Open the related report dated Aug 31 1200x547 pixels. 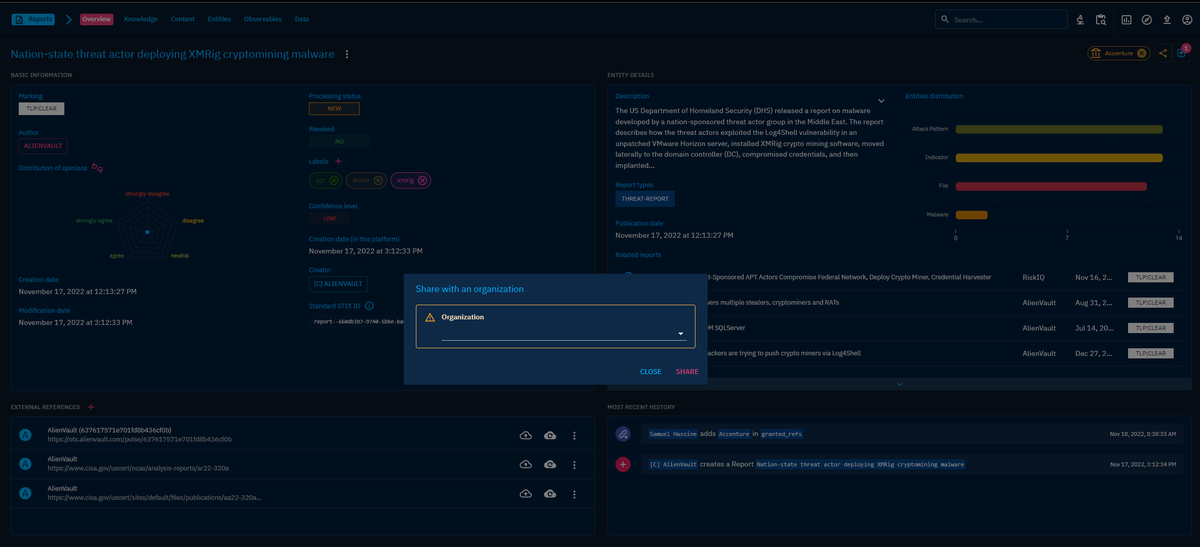pos(899,302)
